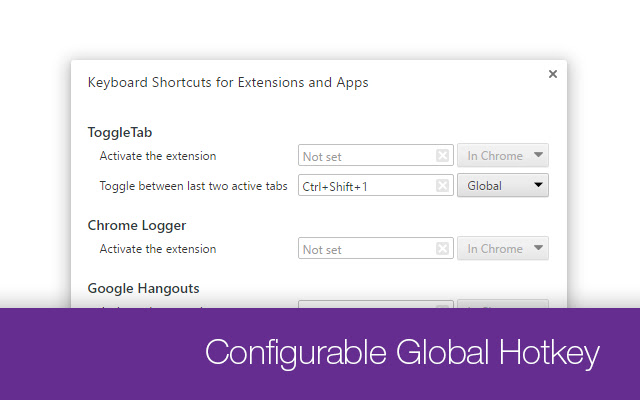
Task: Open the Google Hangouts scope dropdown
Action: (503, 304)
